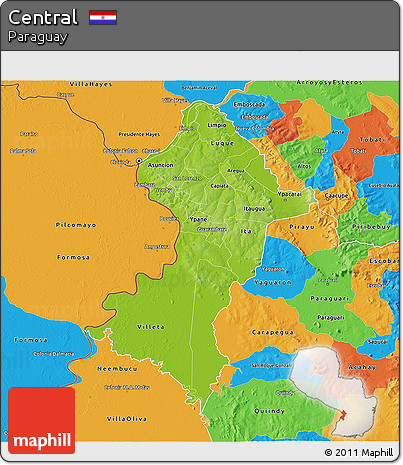
Task: Open the Paraguay locator inset map
Action: (x=334, y=391)
